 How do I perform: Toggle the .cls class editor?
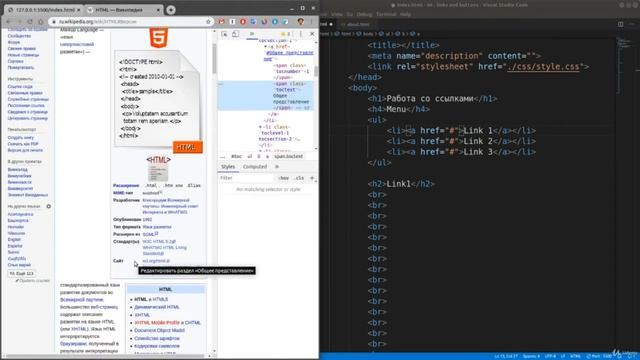pyautogui.click(x=299, y=178)
